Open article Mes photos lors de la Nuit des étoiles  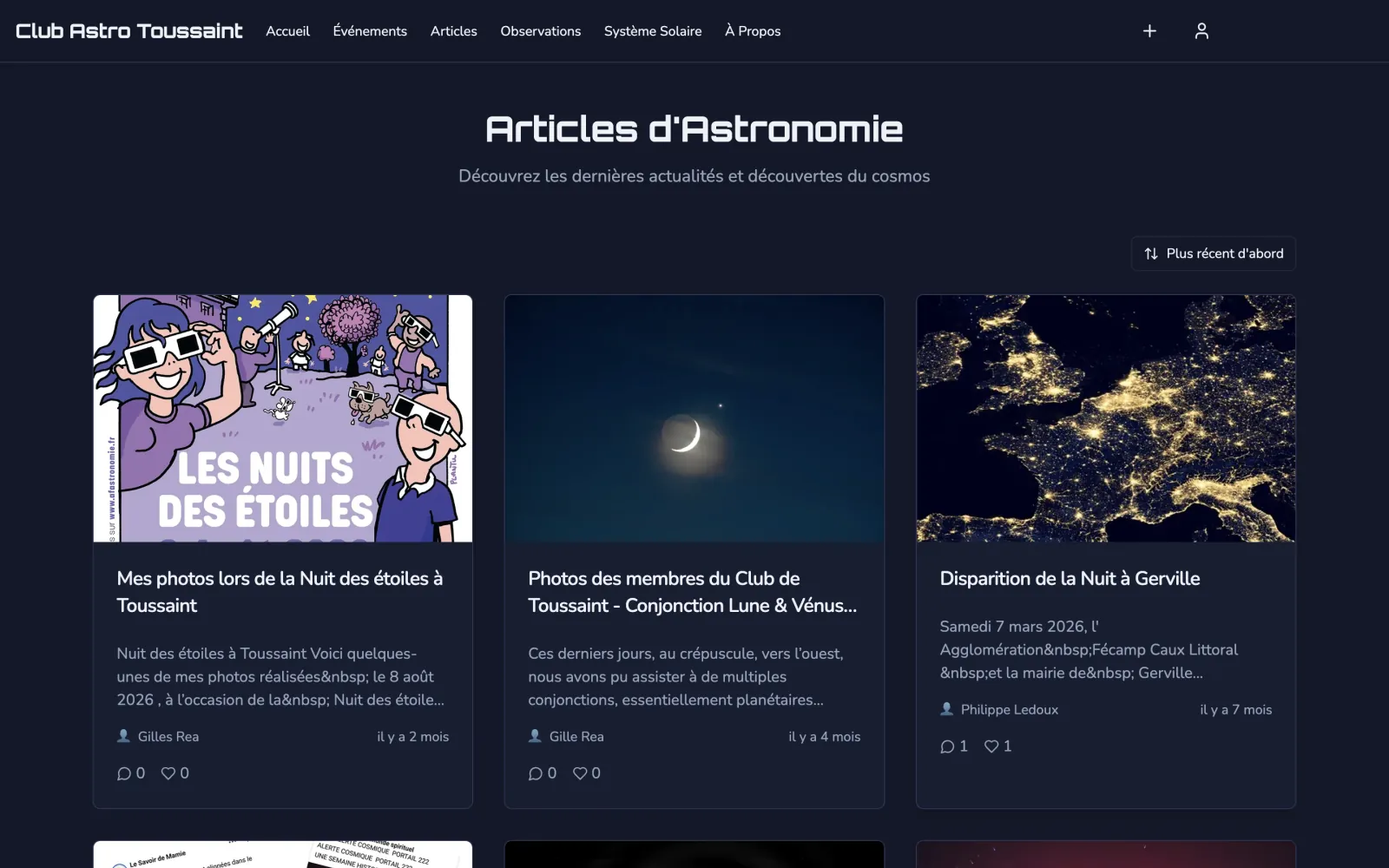(x=280, y=592)
